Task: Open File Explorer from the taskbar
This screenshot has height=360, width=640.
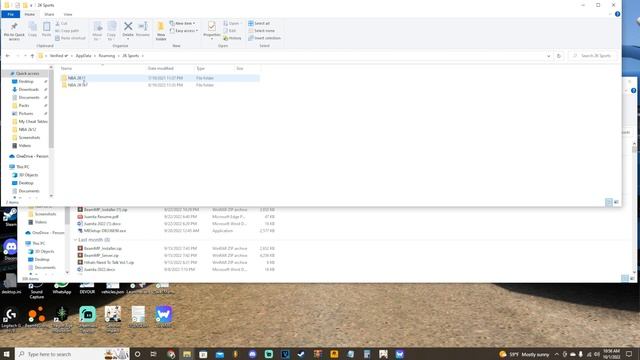Action: [187, 354]
